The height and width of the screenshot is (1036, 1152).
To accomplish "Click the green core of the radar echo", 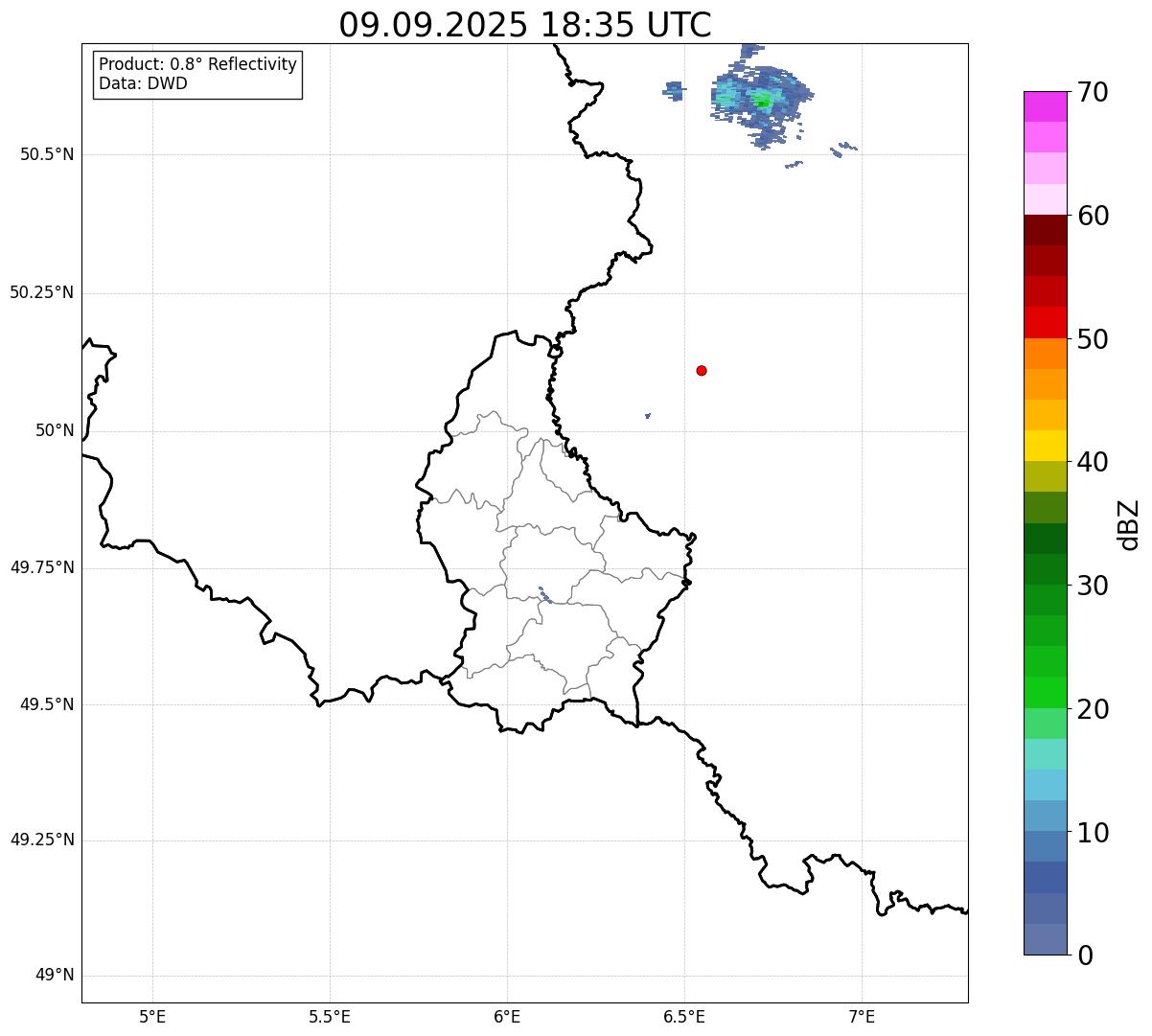I will point(762,99).
